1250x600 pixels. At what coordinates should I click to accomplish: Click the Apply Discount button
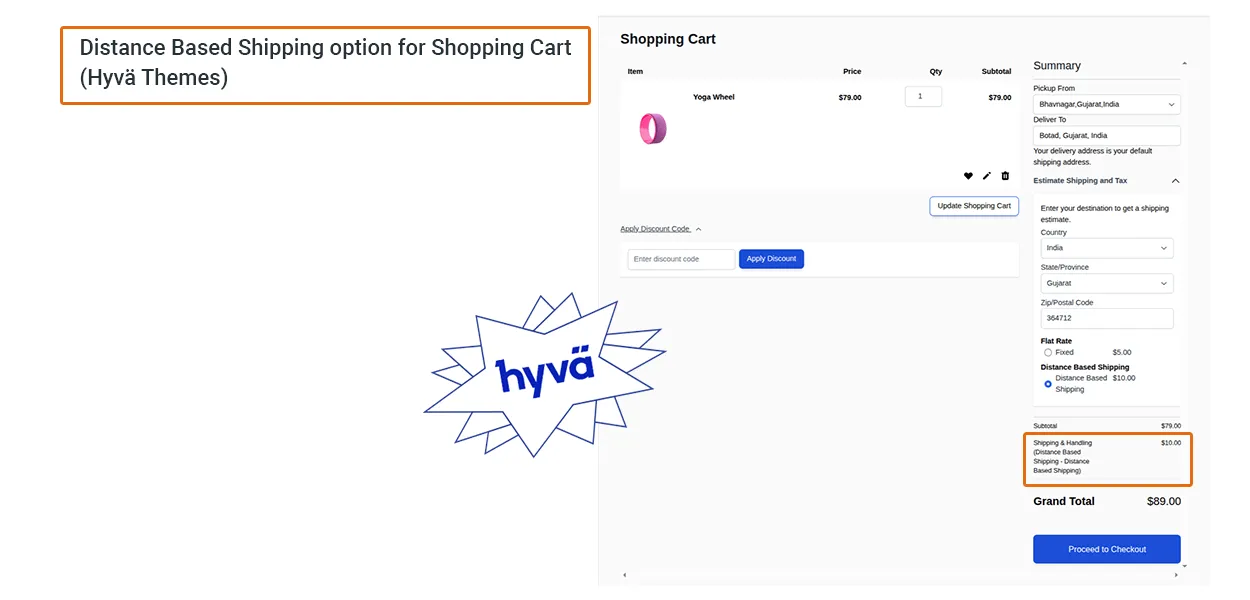tap(771, 259)
